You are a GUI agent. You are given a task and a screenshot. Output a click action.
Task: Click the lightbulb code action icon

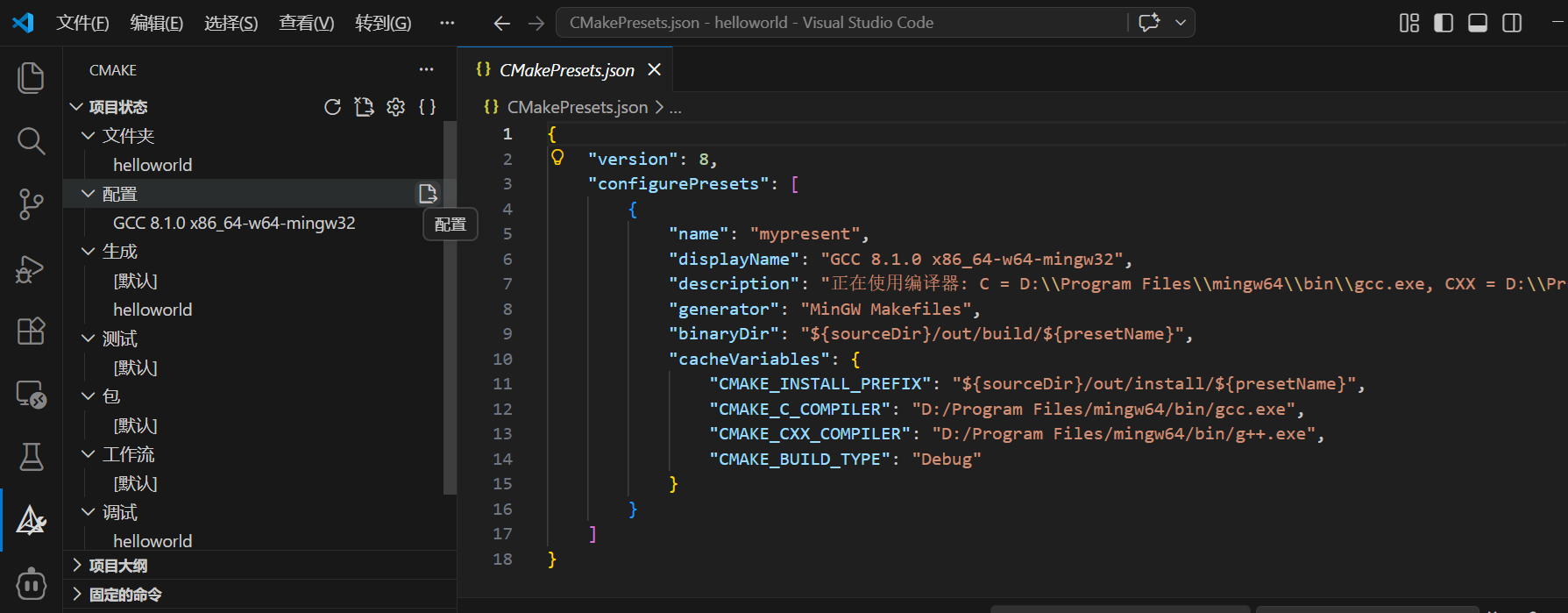coord(557,158)
